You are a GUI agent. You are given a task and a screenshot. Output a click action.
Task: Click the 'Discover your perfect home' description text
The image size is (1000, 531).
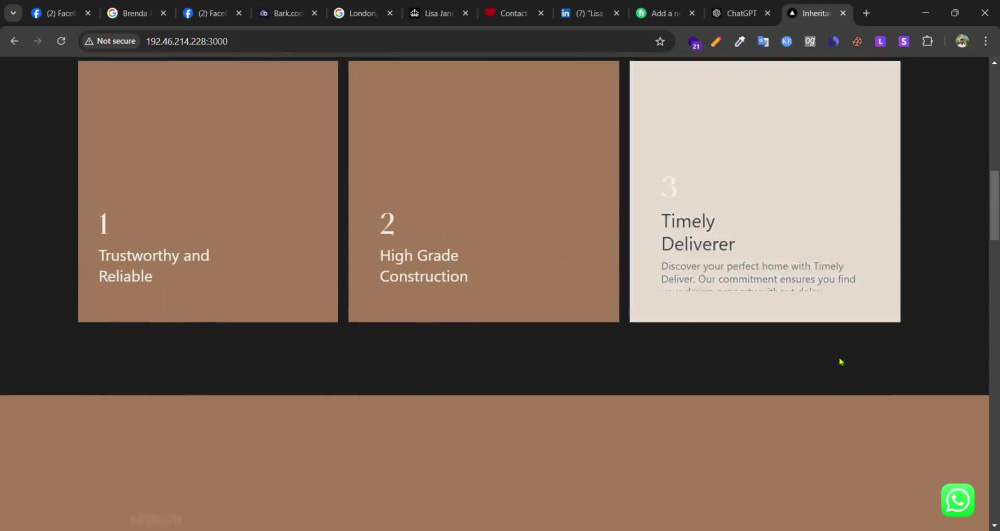[758, 279]
